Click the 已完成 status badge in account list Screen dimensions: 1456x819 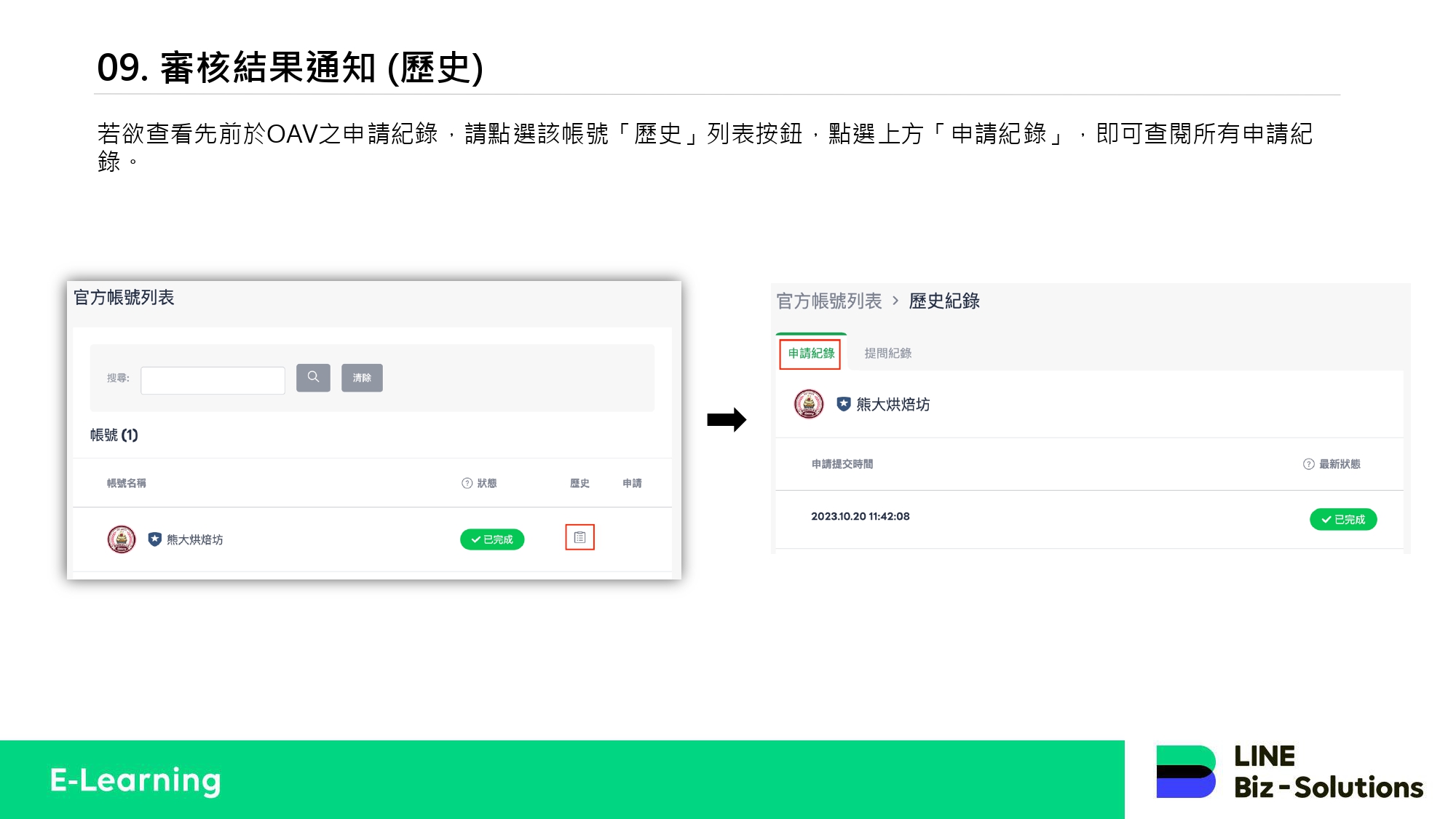(492, 539)
